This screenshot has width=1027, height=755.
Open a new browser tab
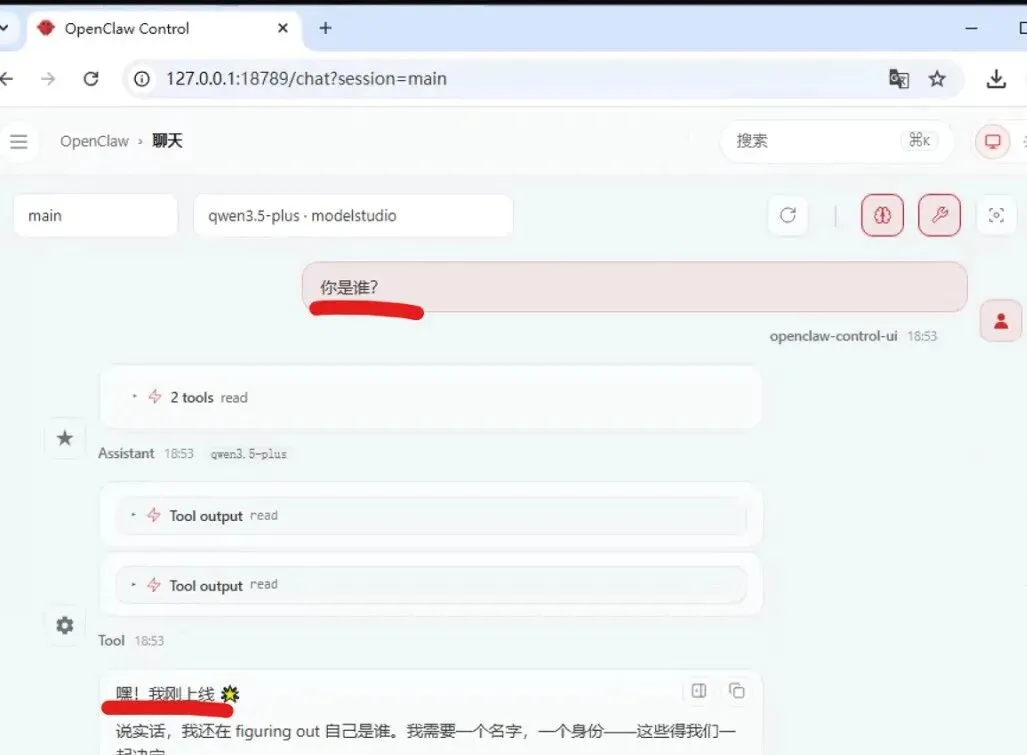(x=325, y=28)
